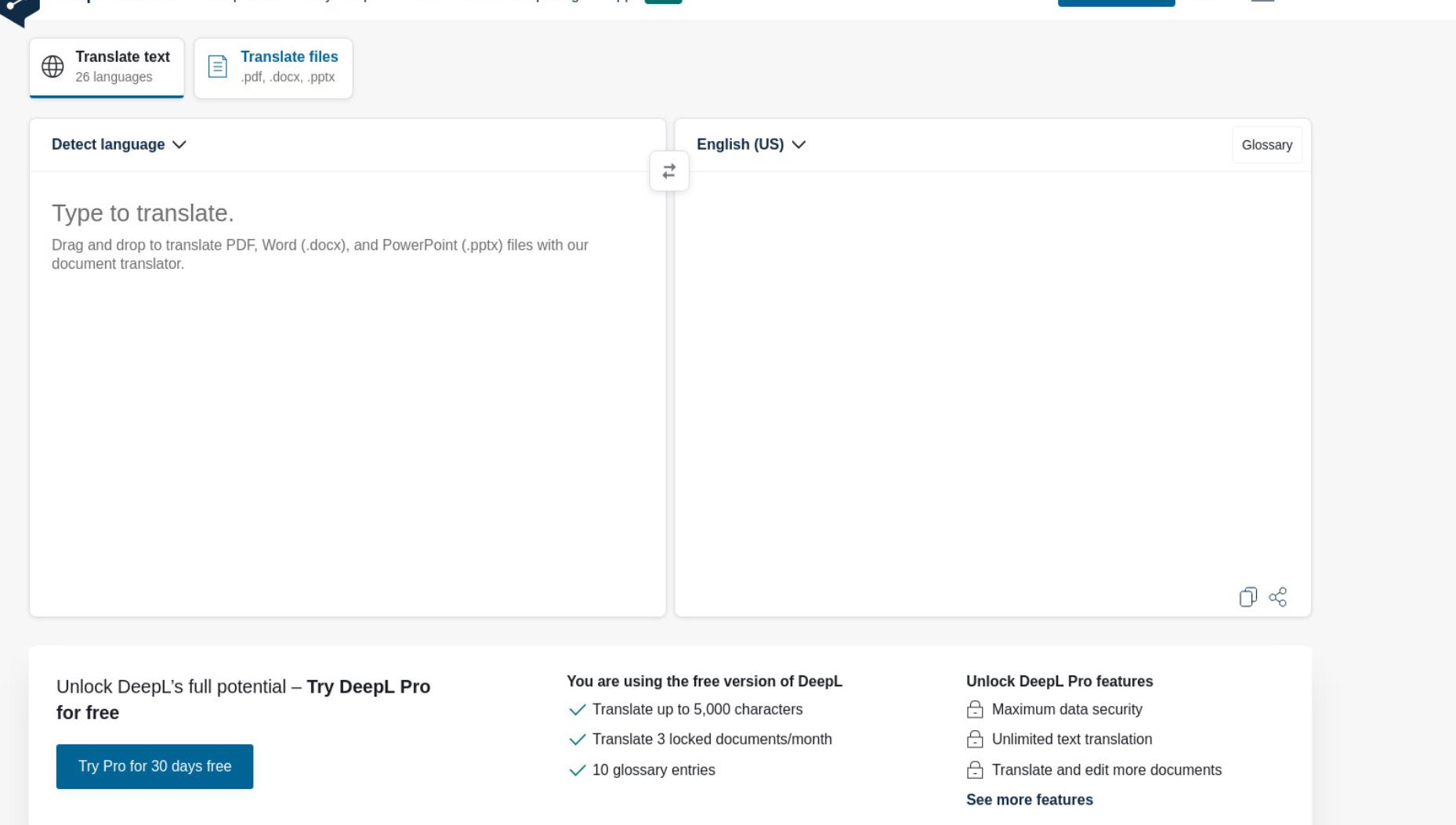Copy the translated text to clipboard
The image size is (1456, 825).
(1248, 597)
